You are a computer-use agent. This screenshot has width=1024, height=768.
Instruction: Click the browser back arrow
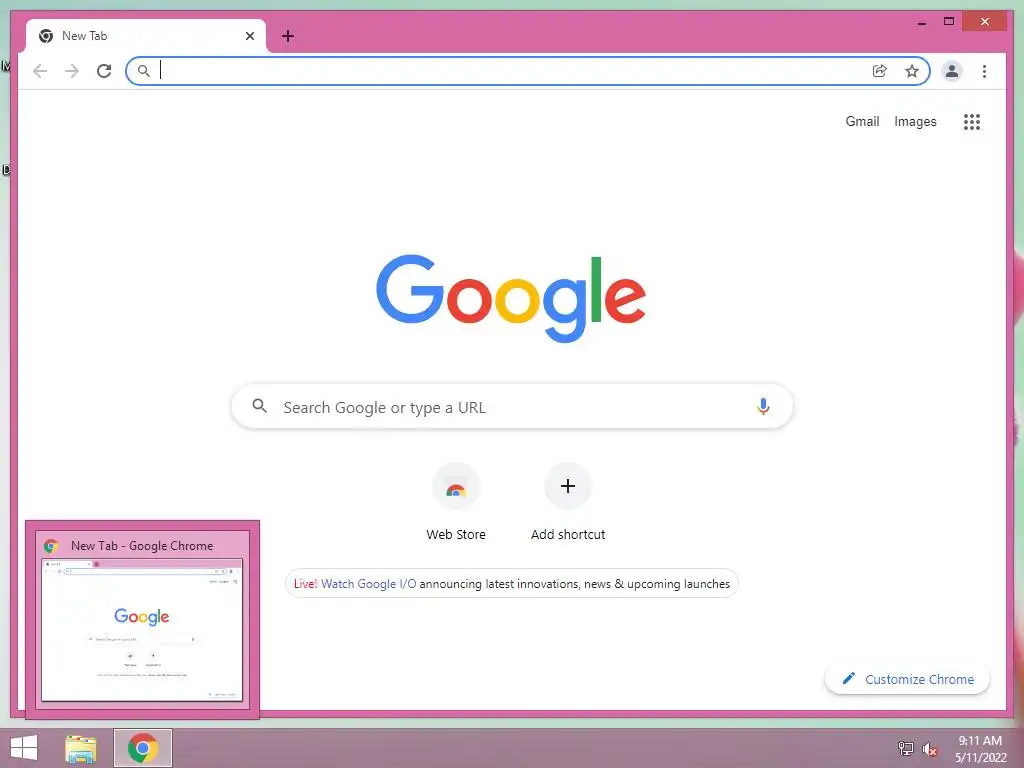pos(40,71)
